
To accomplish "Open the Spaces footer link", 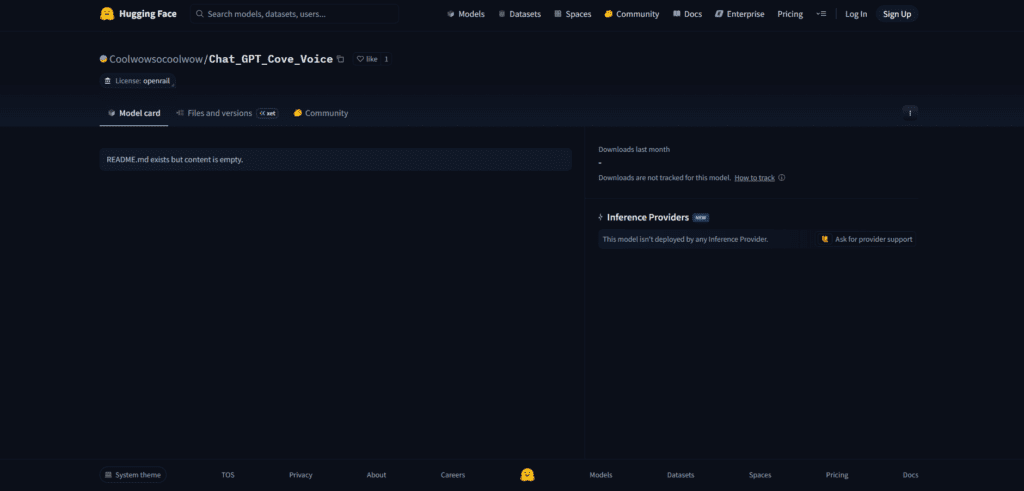I will 760,475.
